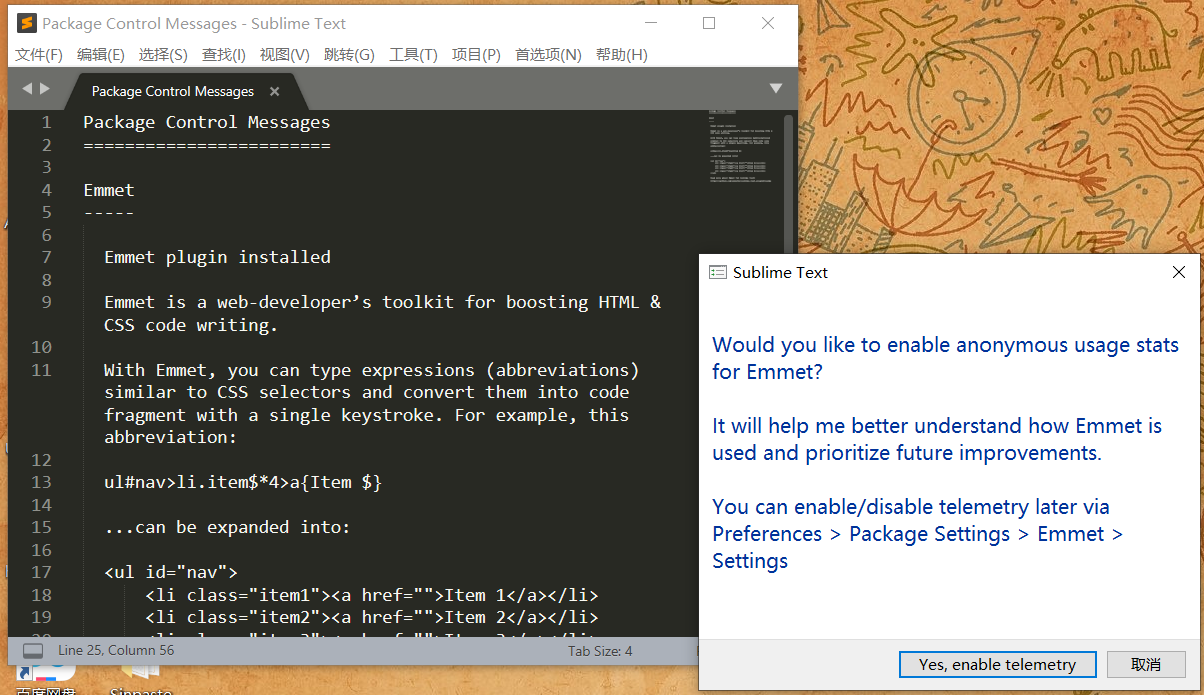Screen dimensions: 1204x695
Task: Open the 查找(I) menu
Action: [x=224, y=55]
